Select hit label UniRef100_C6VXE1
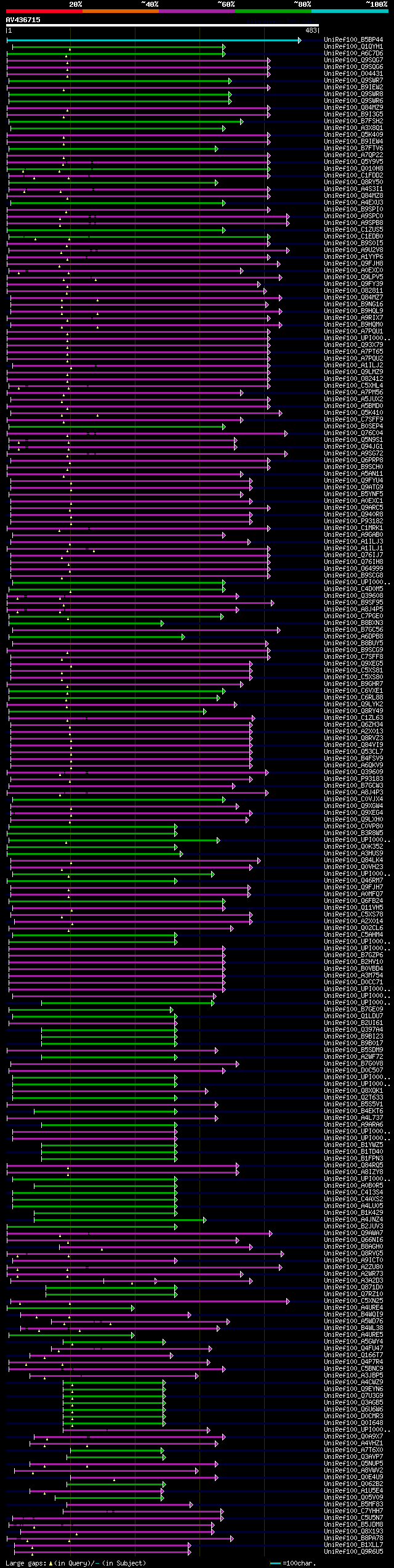The height and width of the screenshot is (1568, 394). click(353, 691)
